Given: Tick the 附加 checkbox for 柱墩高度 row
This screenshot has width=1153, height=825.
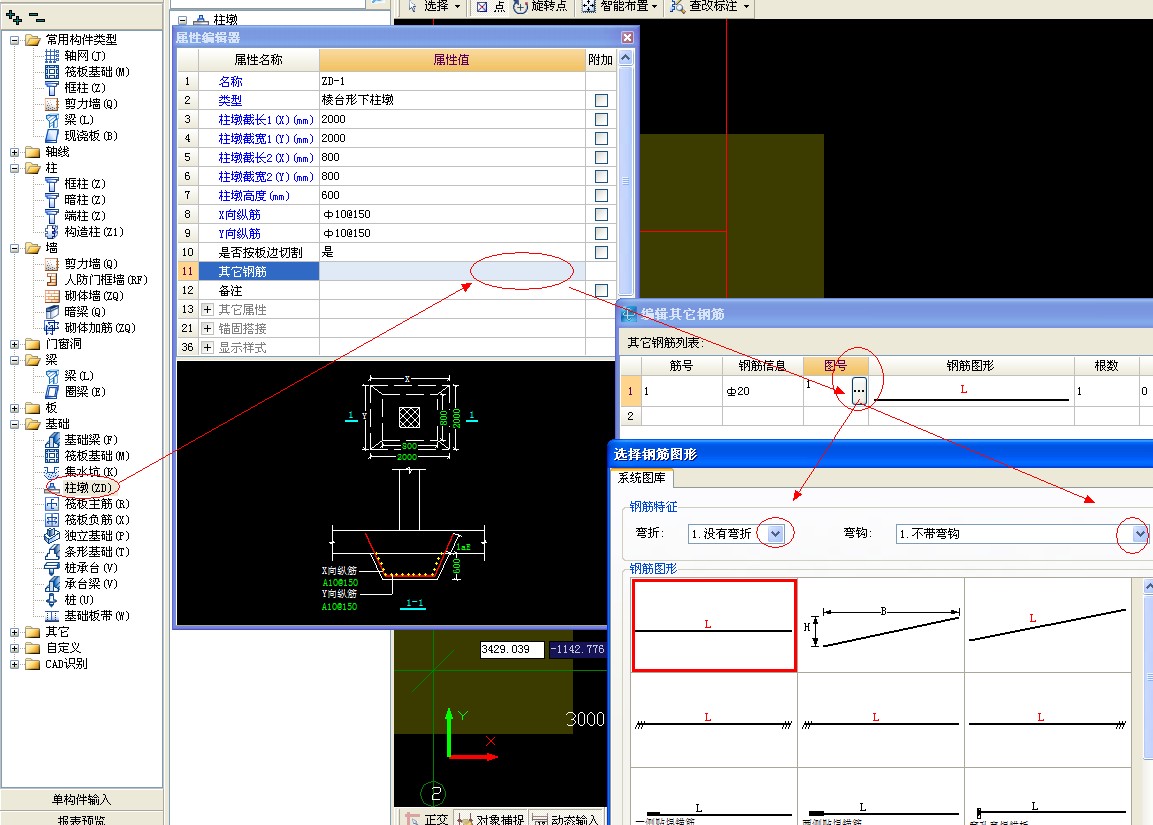Looking at the screenshot, I should coord(602,196).
